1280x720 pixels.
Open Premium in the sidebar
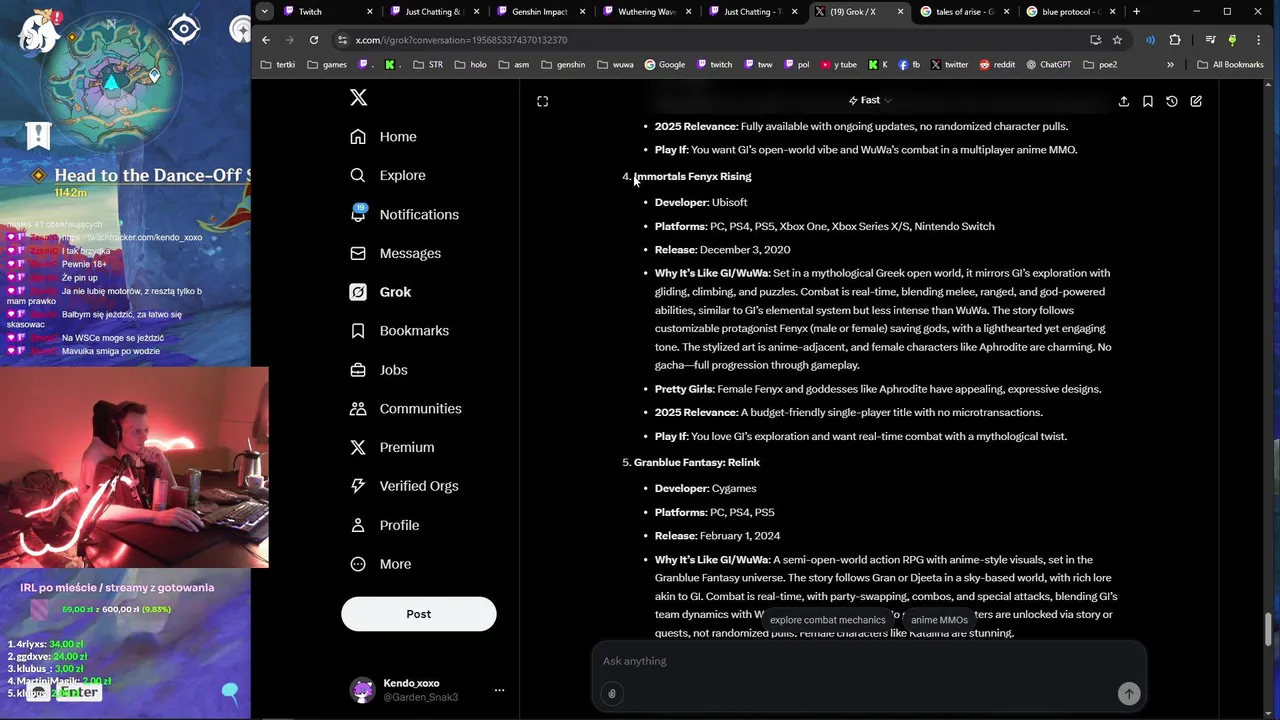tap(391, 447)
